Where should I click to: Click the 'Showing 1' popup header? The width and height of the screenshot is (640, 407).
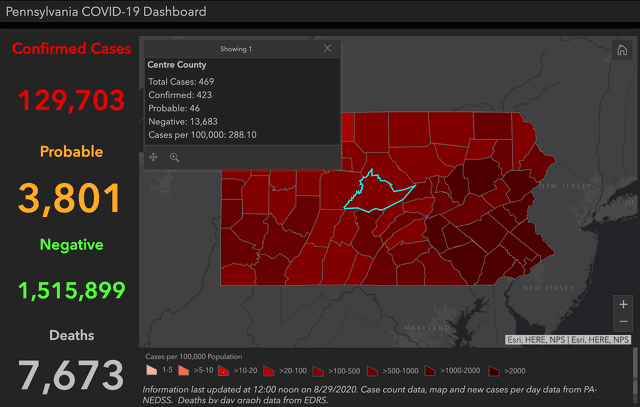(x=236, y=49)
